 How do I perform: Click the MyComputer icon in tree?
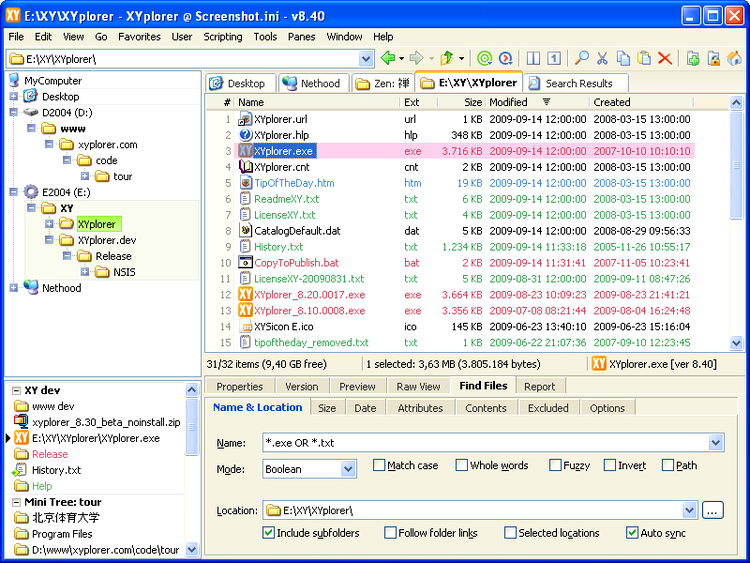point(14,80)
